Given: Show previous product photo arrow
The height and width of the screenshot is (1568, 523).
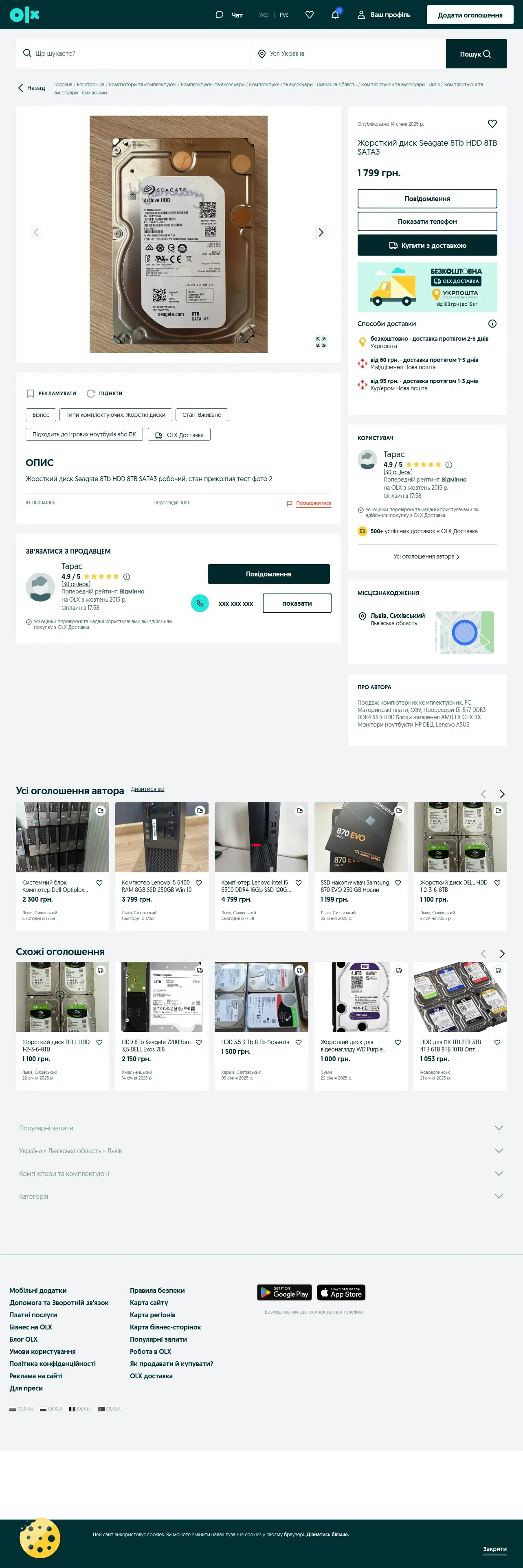Looking at the screenshot, I should (36, 232).
